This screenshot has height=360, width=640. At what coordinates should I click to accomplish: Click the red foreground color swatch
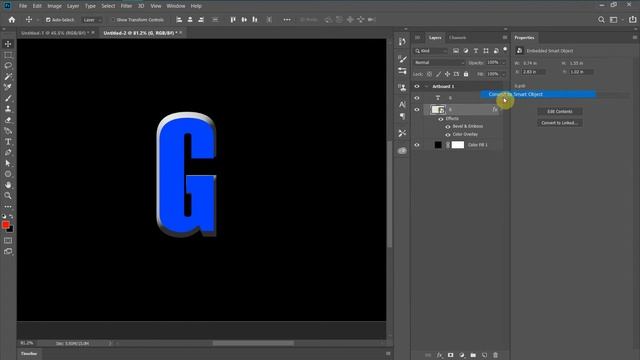pos(6,225)
